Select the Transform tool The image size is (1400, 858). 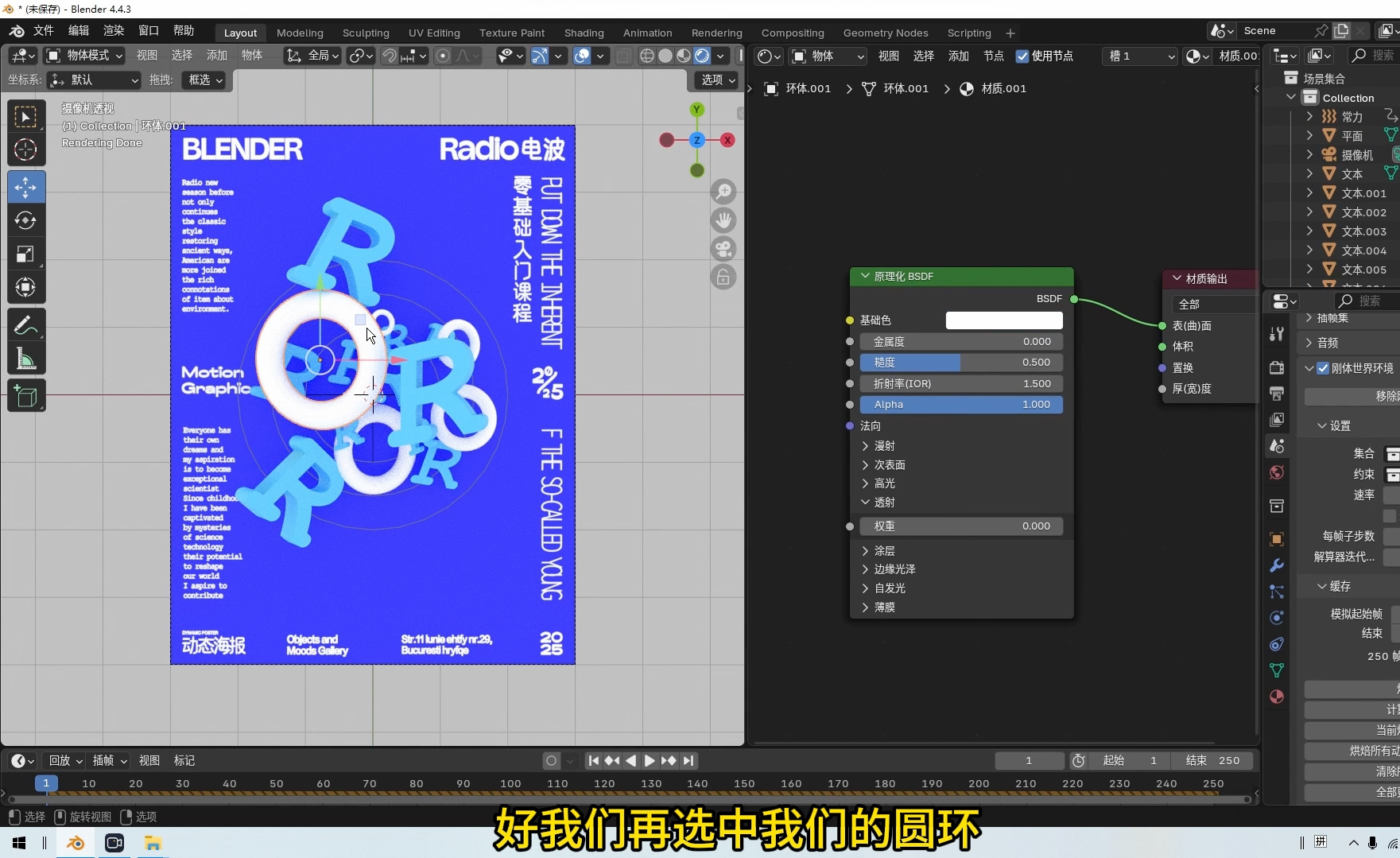click(x=26, y=287)
